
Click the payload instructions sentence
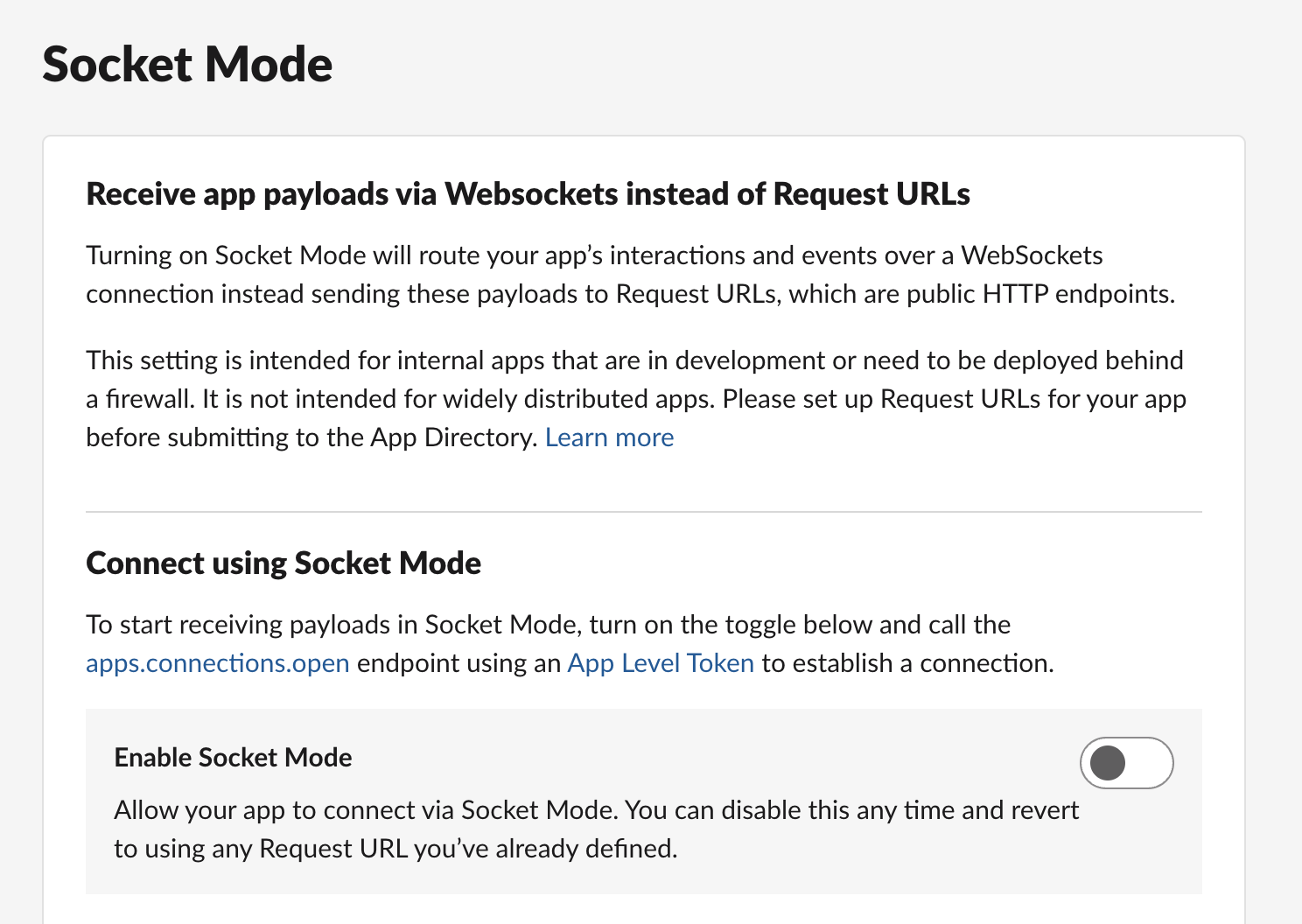(x=548, y=625)
